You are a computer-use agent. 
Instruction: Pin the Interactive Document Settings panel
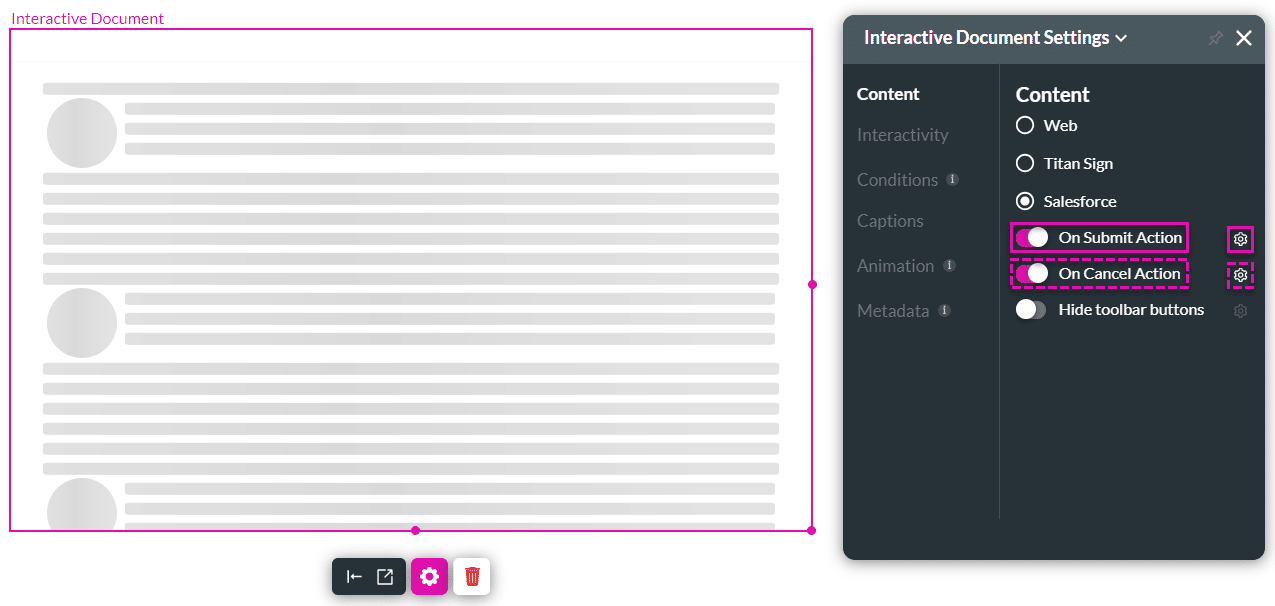click(x=1214, y=37)
